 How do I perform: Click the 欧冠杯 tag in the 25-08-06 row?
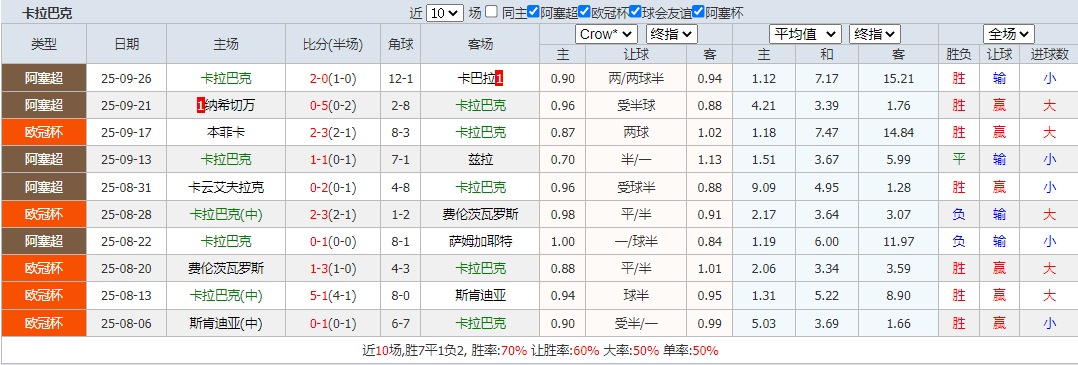[44, 322]
